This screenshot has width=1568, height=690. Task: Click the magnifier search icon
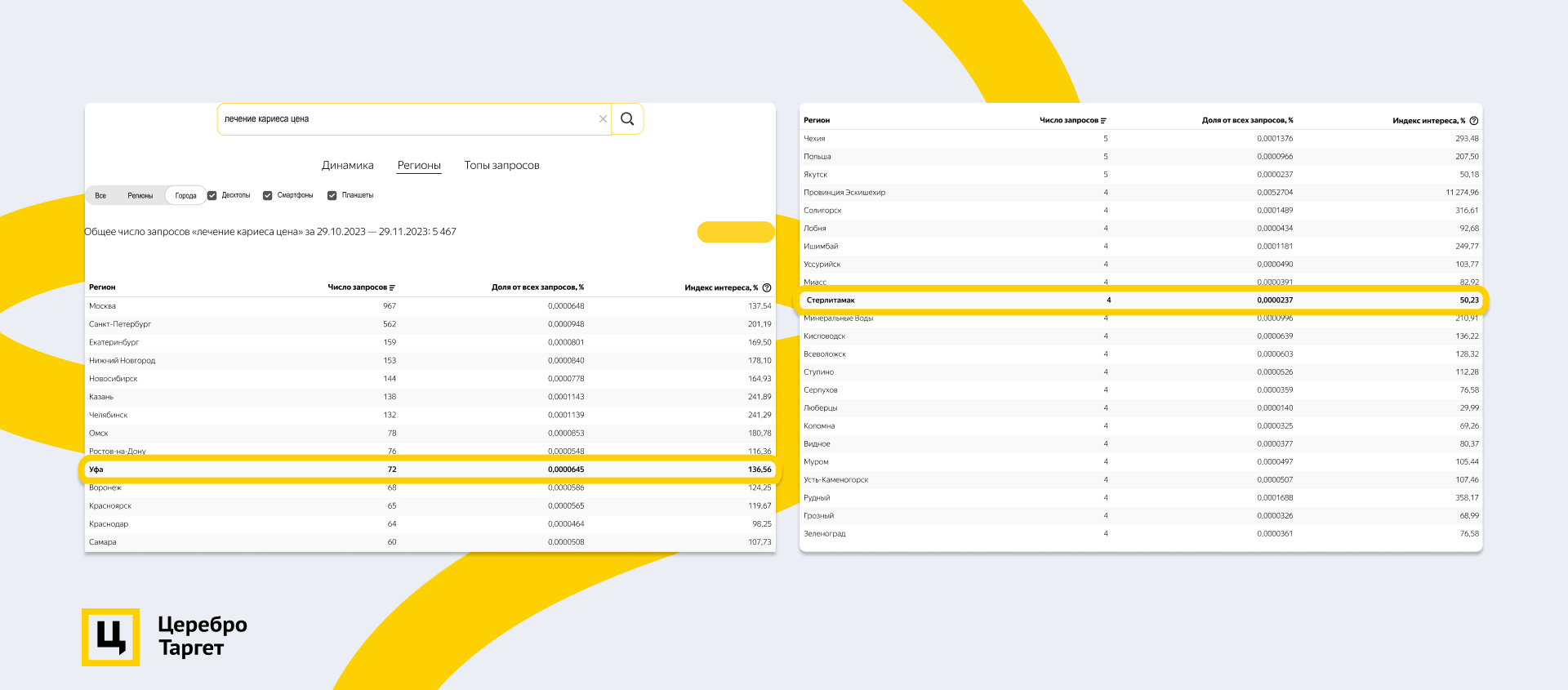627,119
